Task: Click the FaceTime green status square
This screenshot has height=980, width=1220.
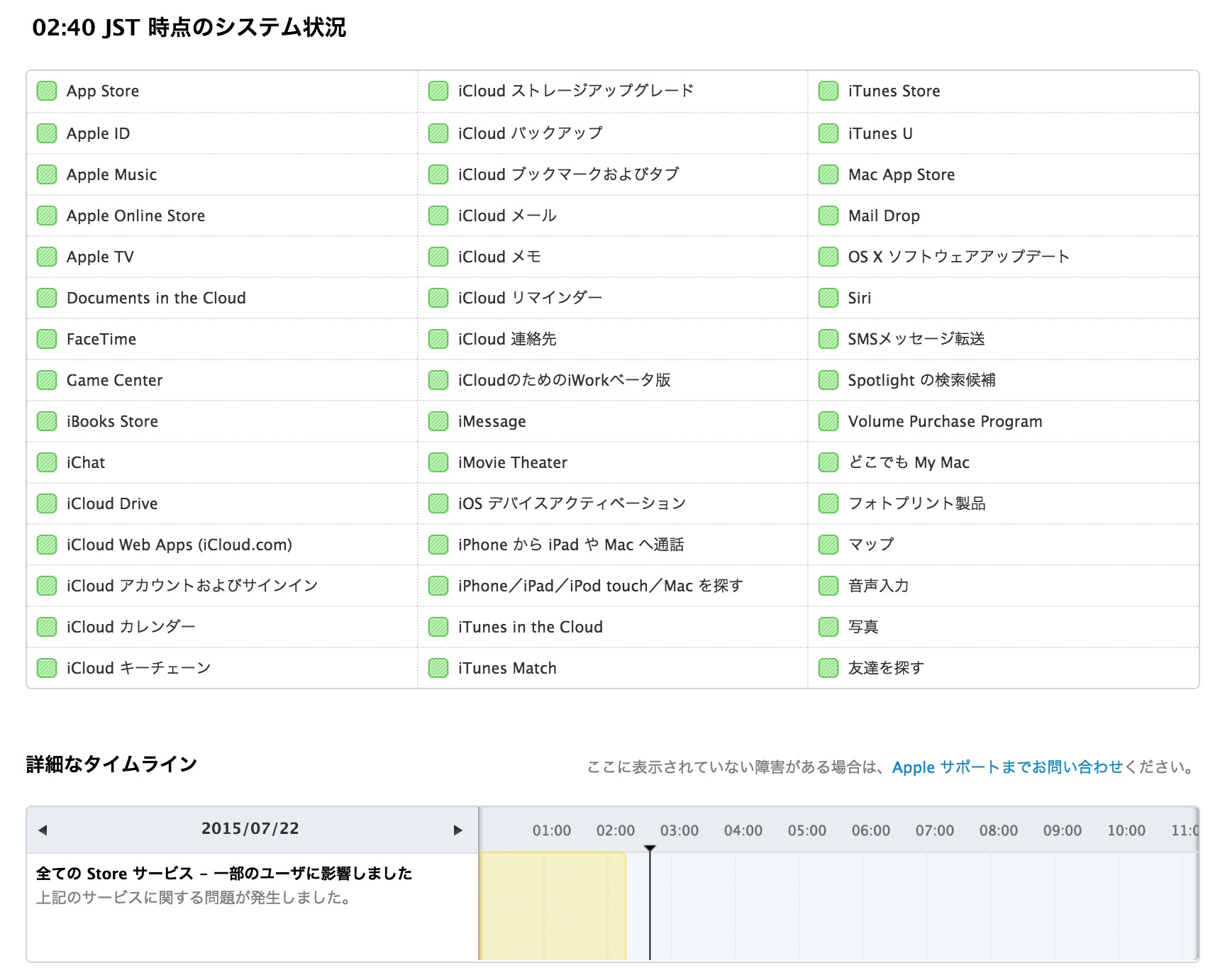Action: pyautogui.click(x=47, y=339)
